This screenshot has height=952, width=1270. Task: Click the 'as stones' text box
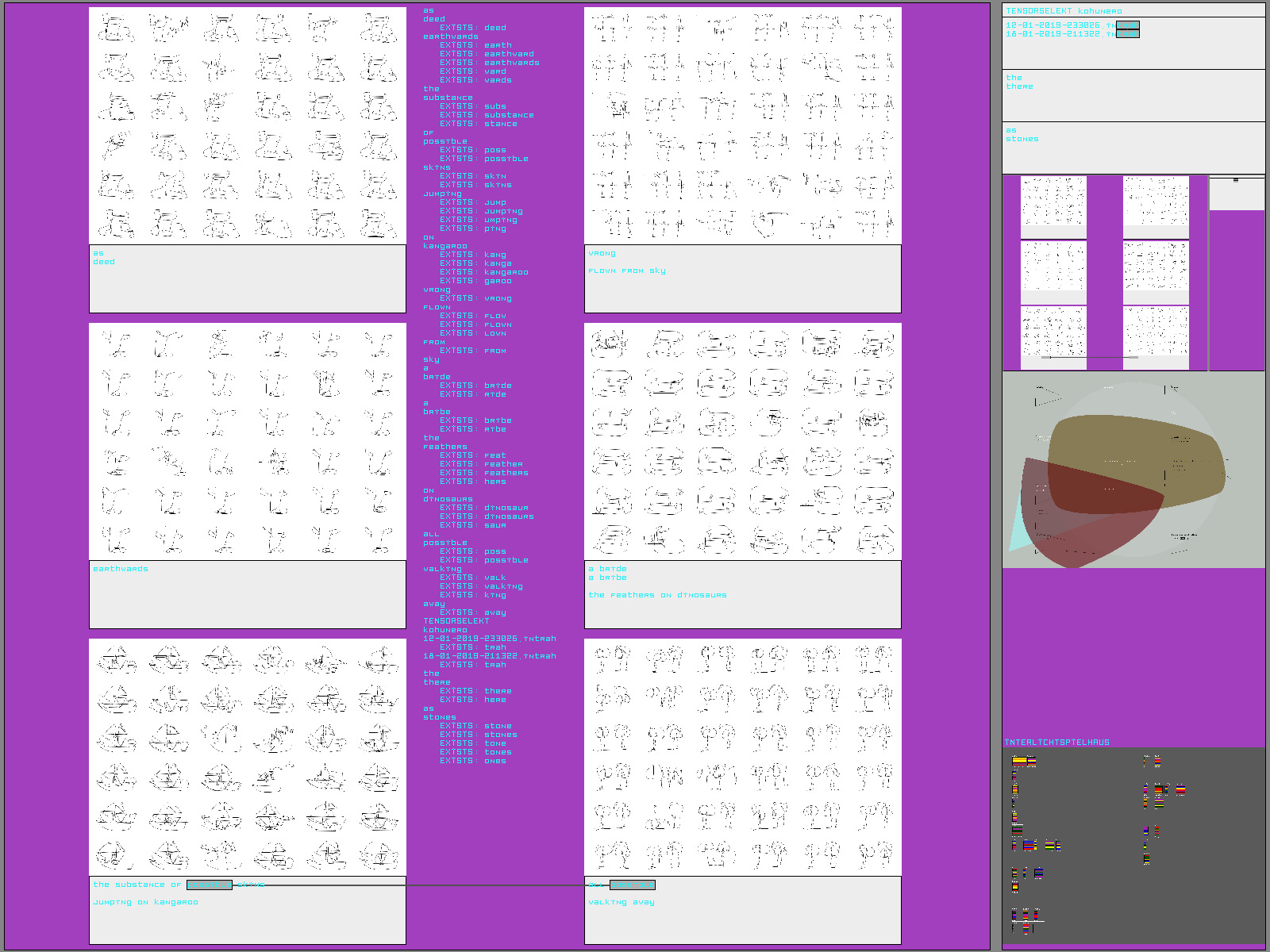[1133, 147]
